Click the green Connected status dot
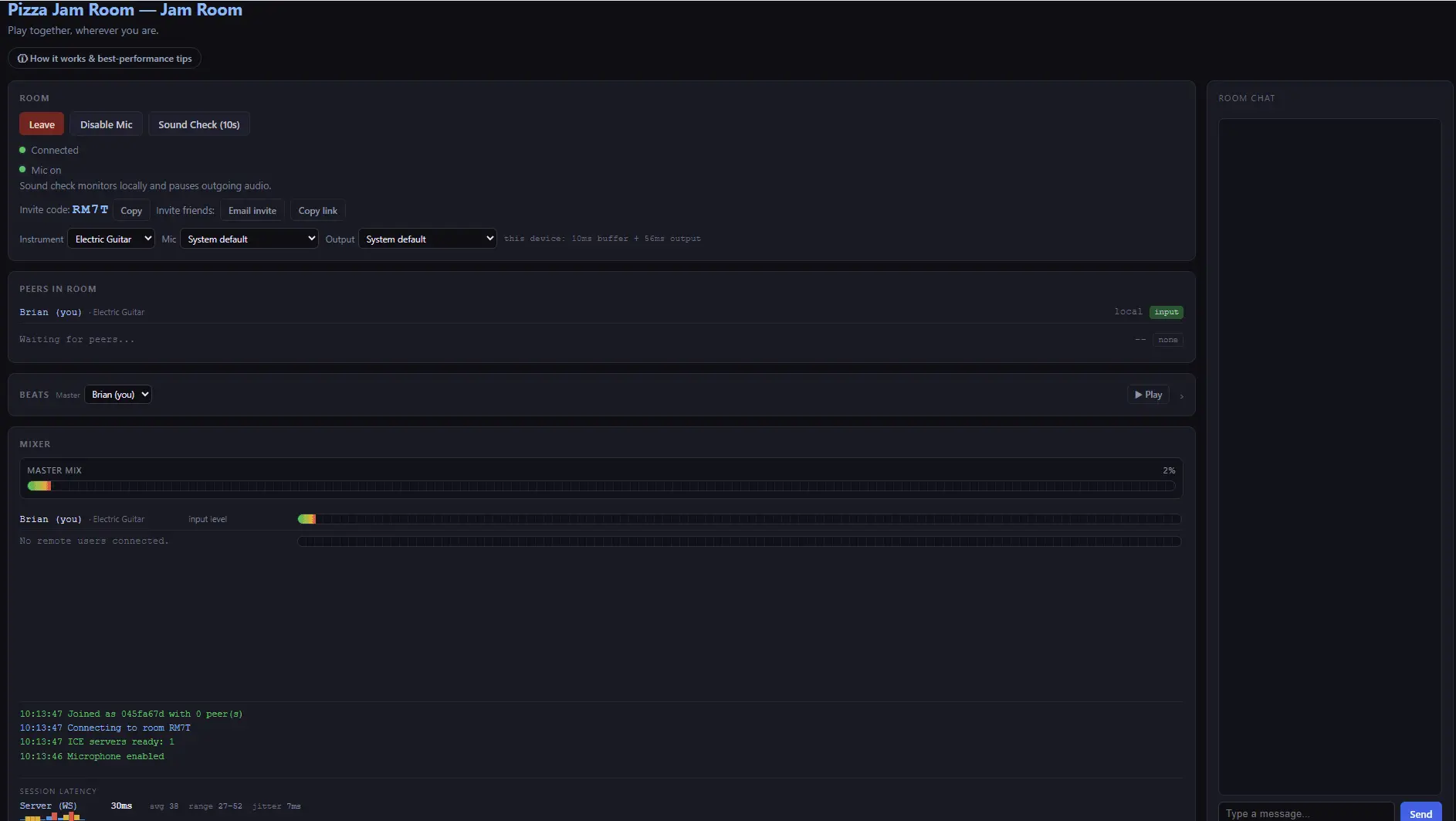This screenshot has height=821, width=1456. click(22, 150)
